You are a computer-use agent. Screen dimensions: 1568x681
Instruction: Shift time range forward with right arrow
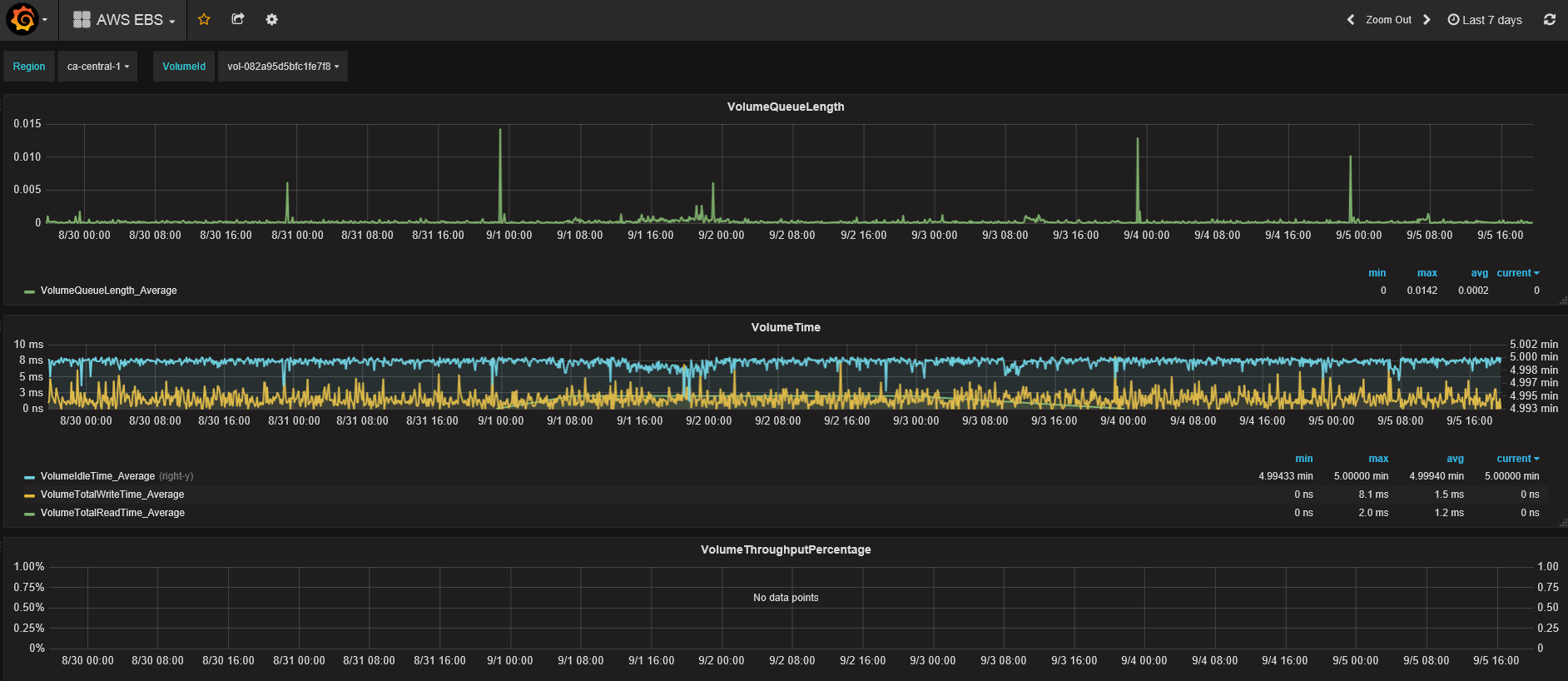point(1427,20)
